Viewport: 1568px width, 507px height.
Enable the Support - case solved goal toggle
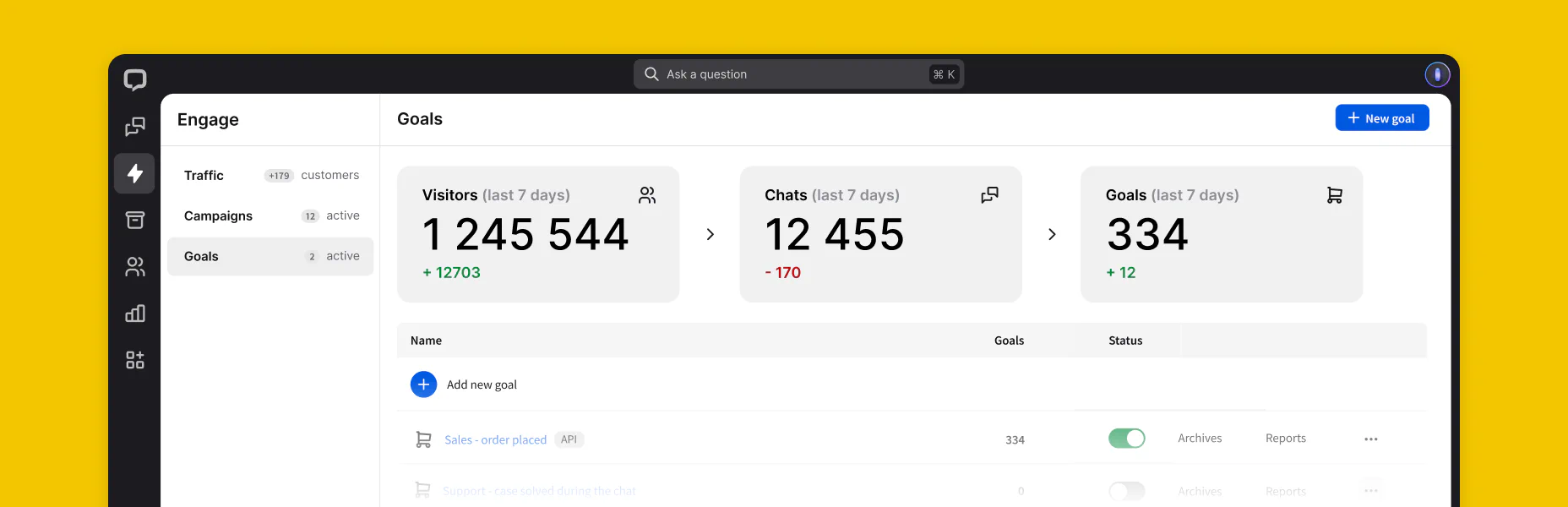tap(1126, 491)
